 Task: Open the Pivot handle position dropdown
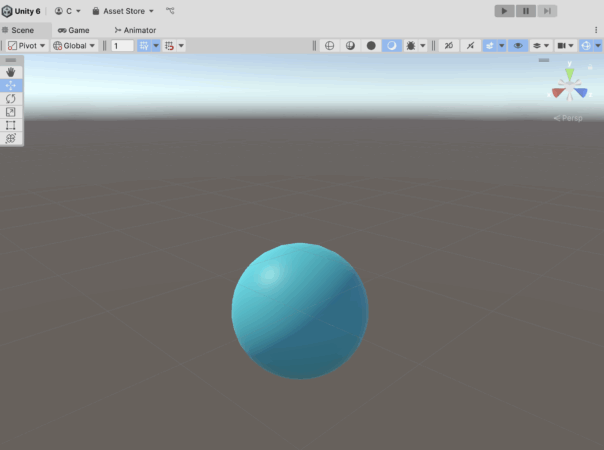(x=27, y=45)
